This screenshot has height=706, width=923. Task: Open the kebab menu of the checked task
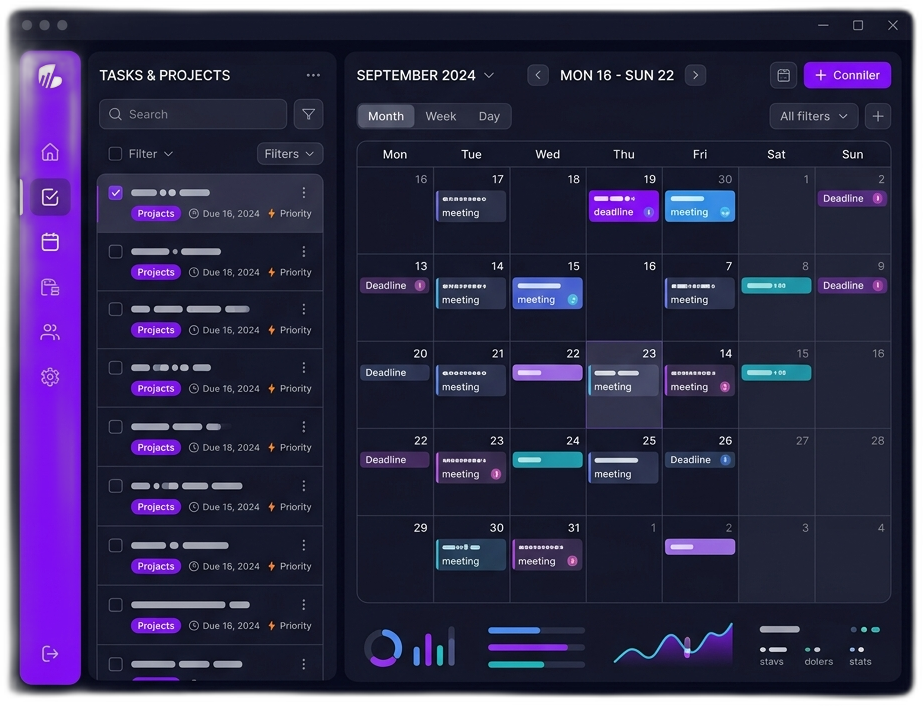[304, 193]
